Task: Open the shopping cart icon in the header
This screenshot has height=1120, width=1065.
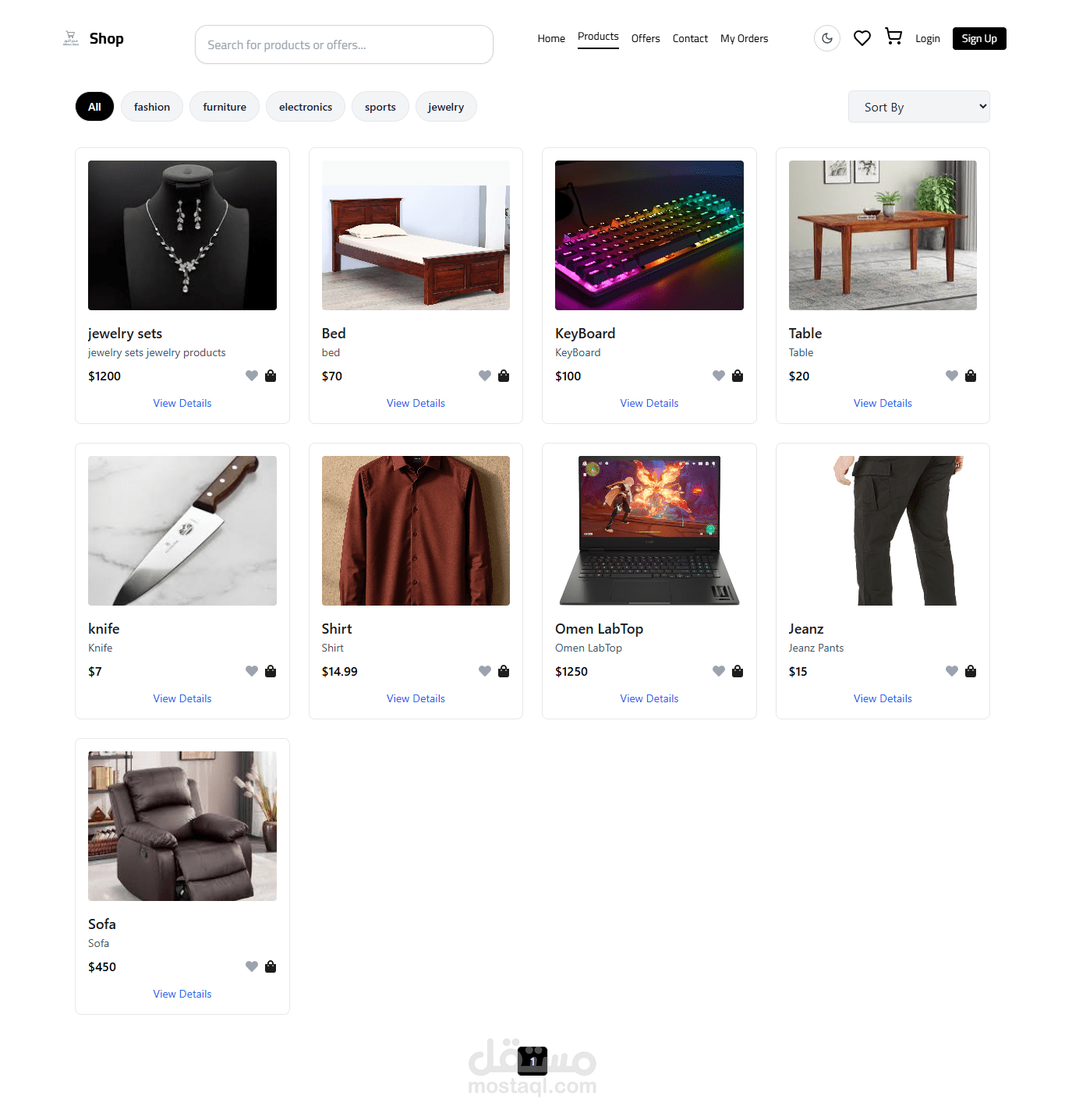Action: (x=893, y=37)
